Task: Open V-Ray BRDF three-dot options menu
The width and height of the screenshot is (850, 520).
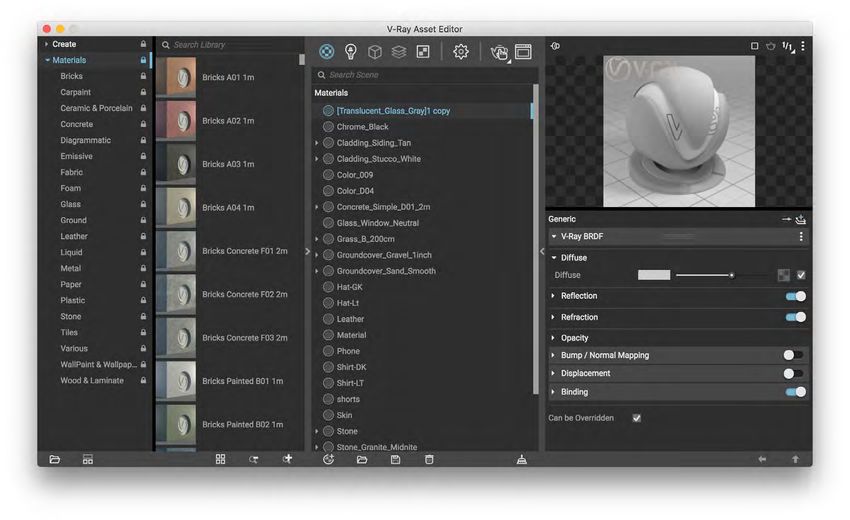Action: tap(801, 236)
